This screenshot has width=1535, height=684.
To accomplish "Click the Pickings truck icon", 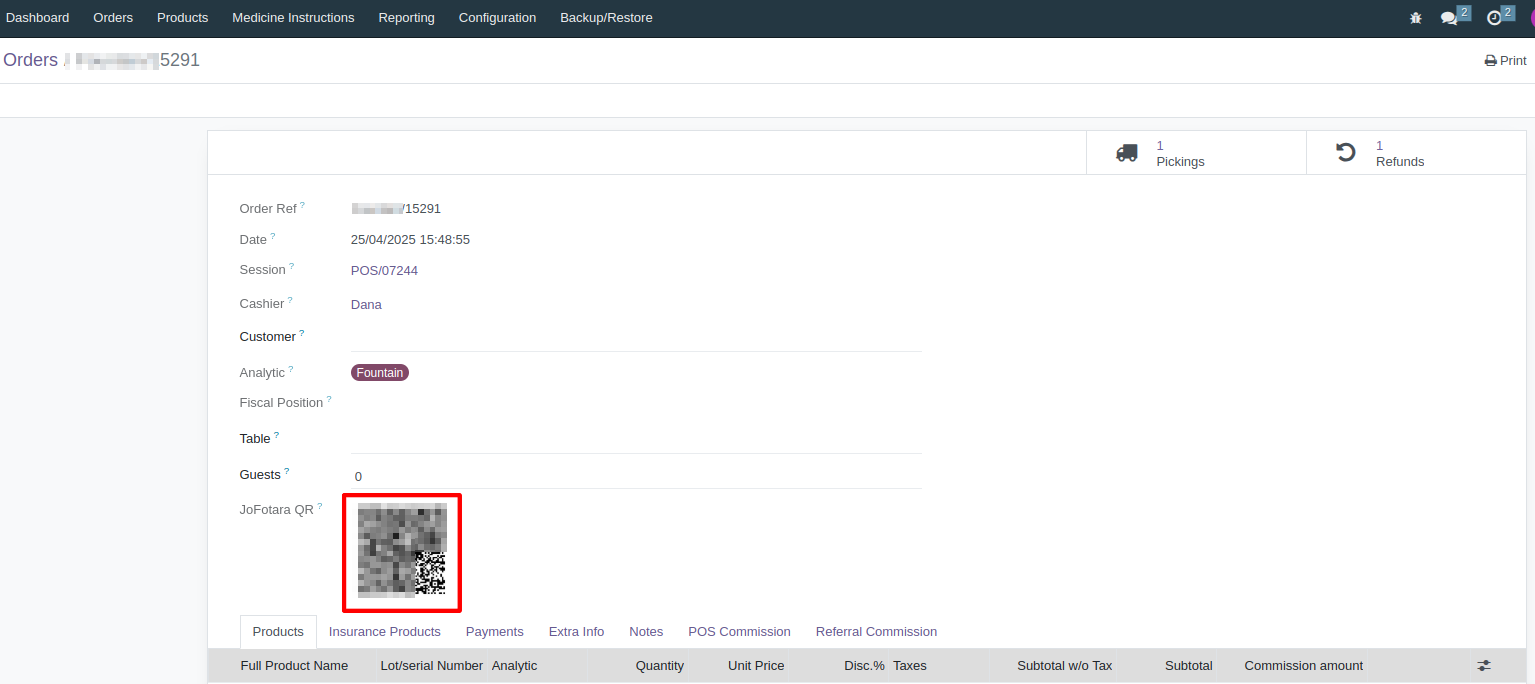I will pos(1127,153).
